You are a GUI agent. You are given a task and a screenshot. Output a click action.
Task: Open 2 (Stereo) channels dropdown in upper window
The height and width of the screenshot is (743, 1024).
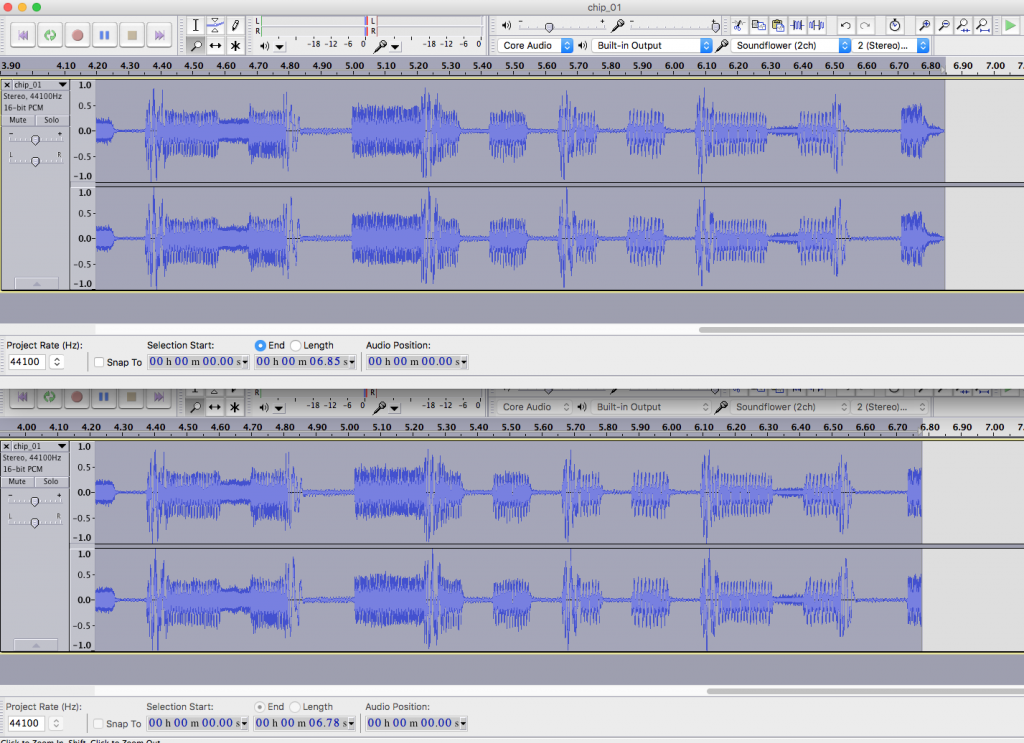(890, 46)
